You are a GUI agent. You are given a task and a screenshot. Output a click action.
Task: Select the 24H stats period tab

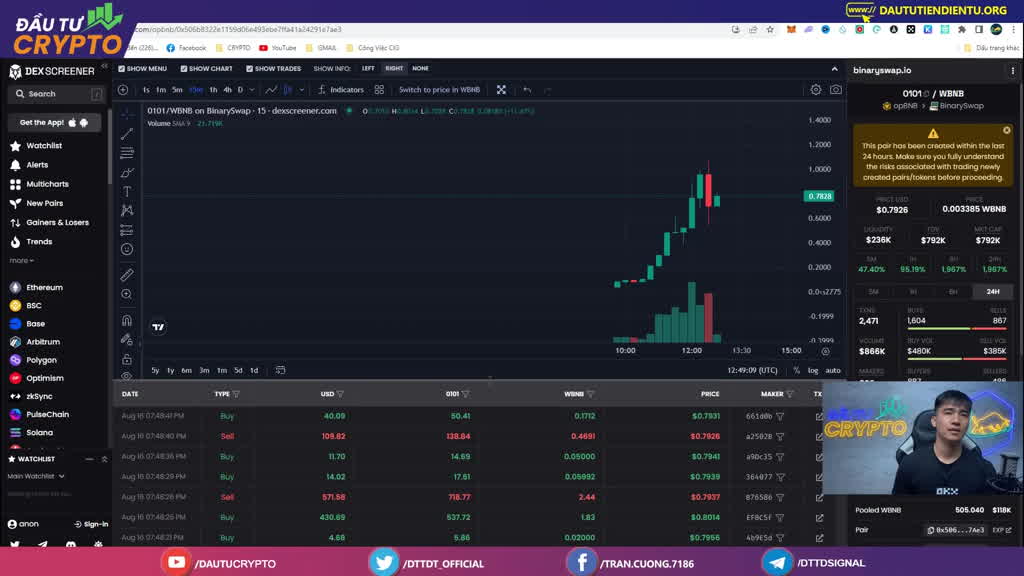click(x=992, y=291)
